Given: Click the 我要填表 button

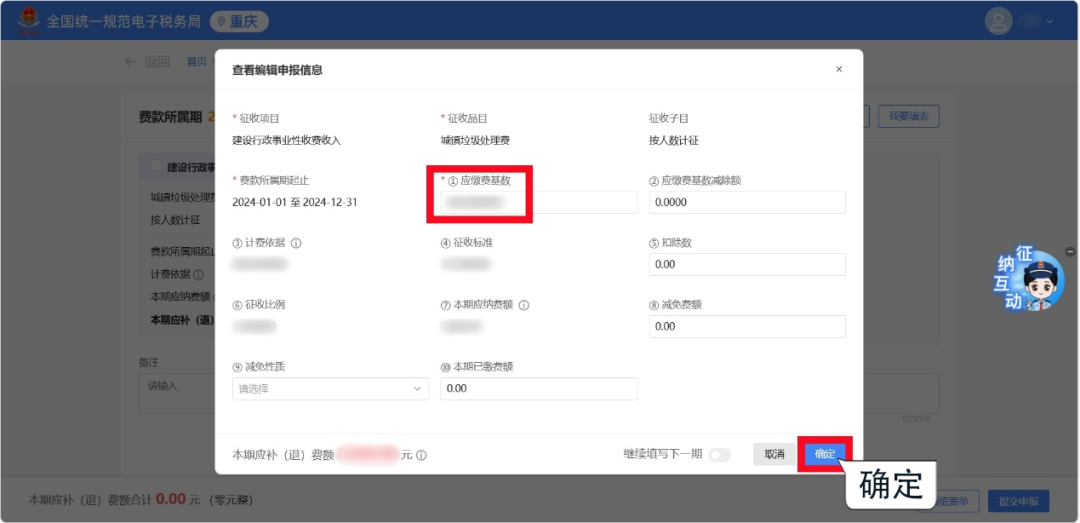Looking at the screenshot, I should click(x=908, y=117).
